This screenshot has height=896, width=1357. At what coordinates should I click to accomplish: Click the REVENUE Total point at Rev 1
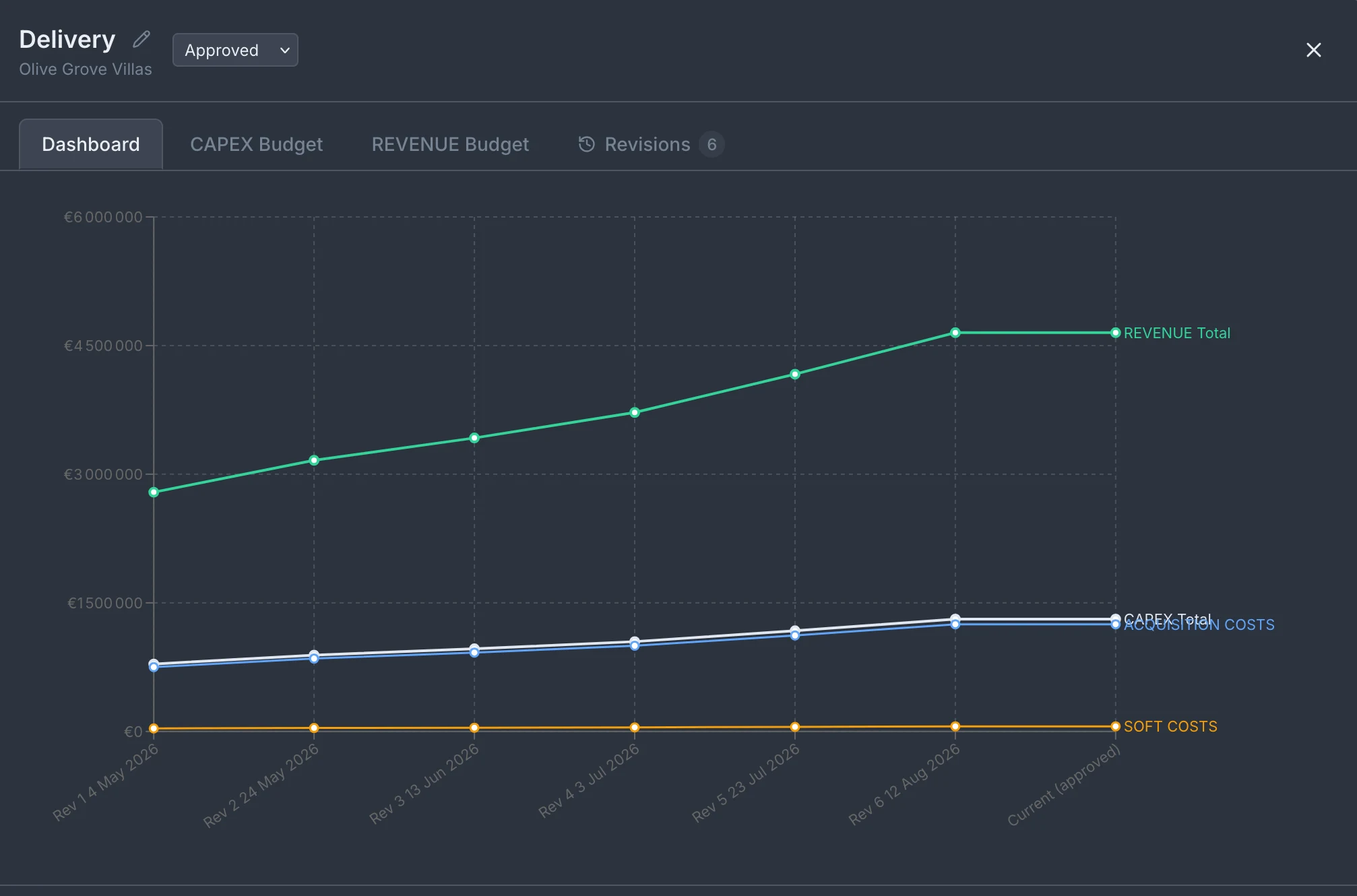(x=154, y=492)
